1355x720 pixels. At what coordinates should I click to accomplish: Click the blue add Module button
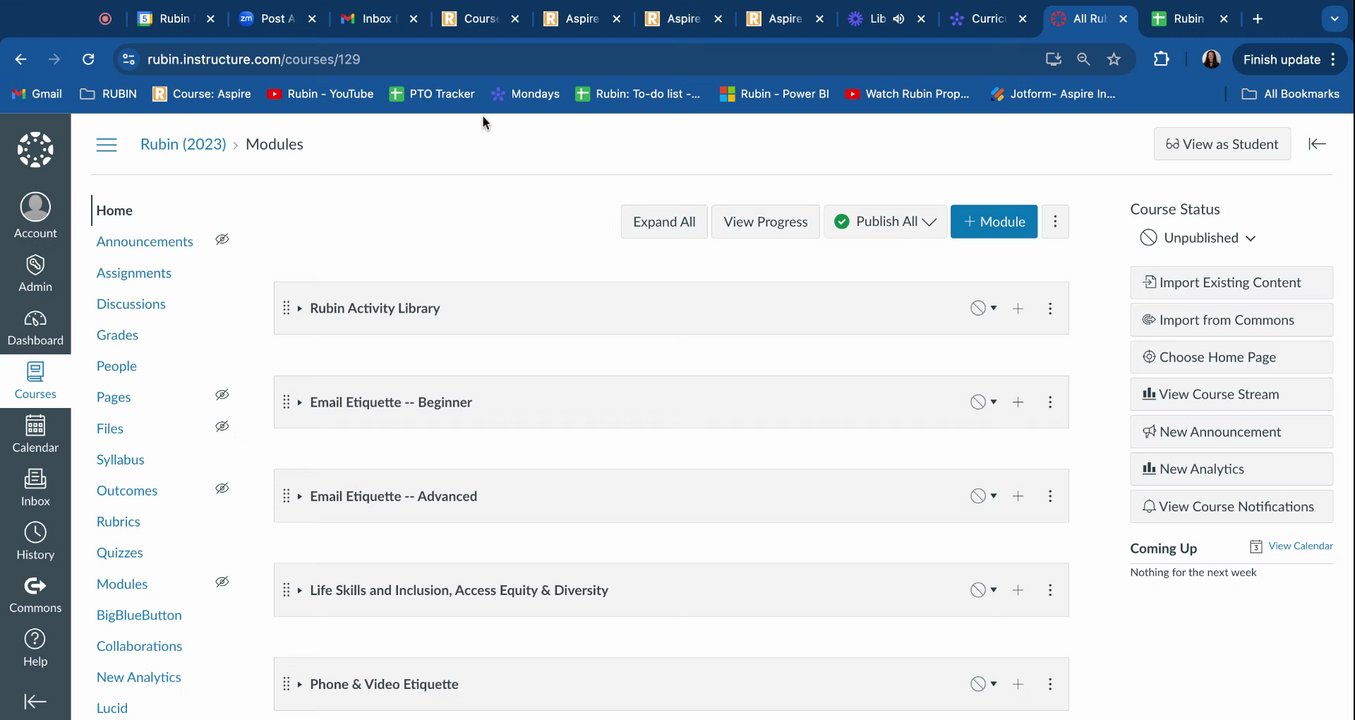[x=994, y=222]
